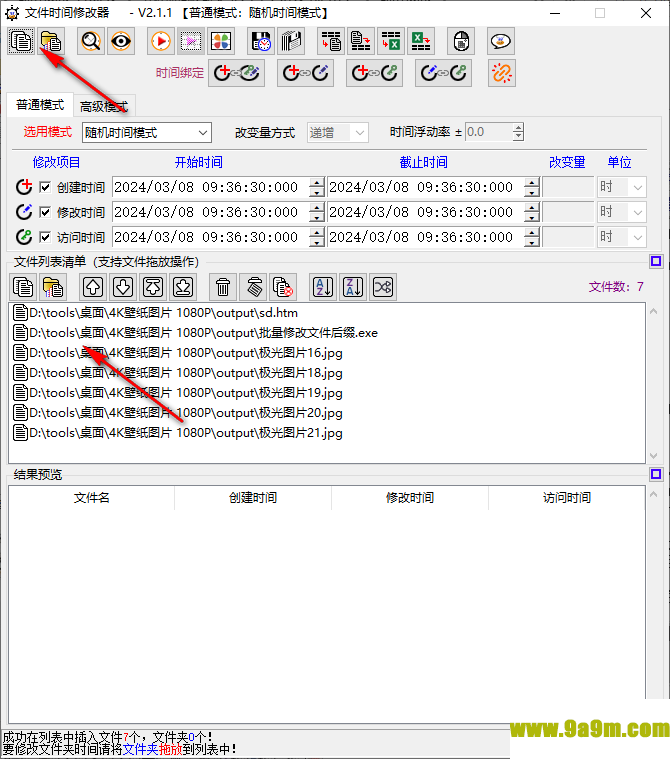The width and height of the screenshot is (670, 759).
Task: Click the 创建时间 start time field
Action: [x=211, y=187]
